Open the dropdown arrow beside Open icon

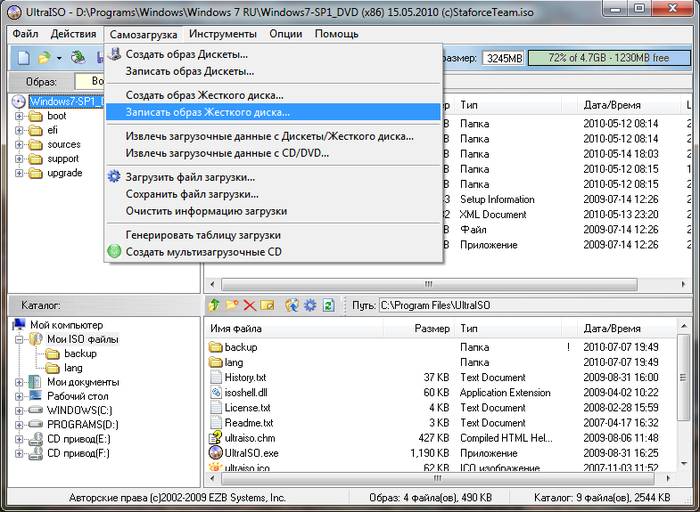tap(59, 58)
